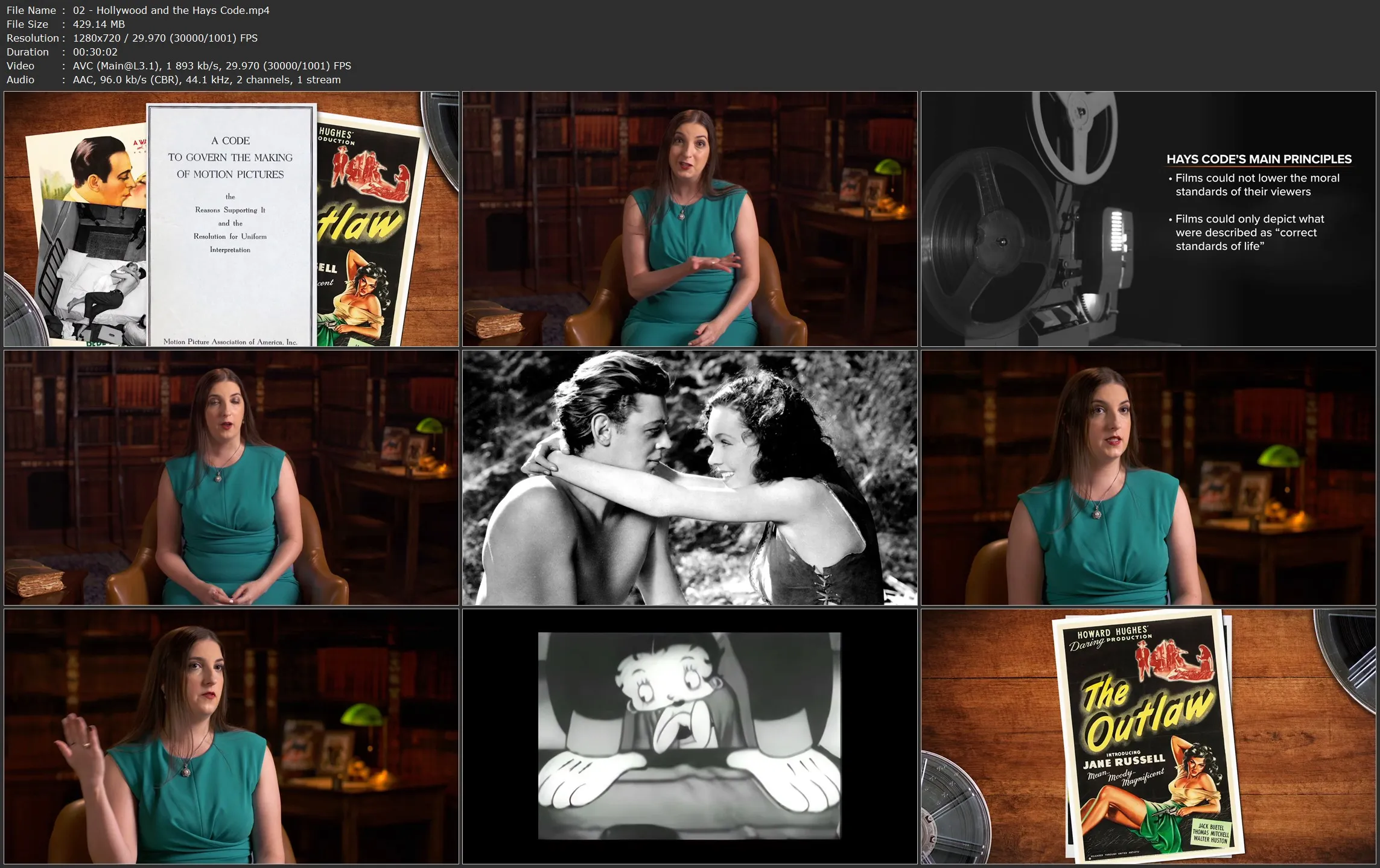The height and width of the screenshot is (868, 1380).
Task: Click the file name '02 - Hollywood and the Hays Code.mp4'
Action: 171,10
